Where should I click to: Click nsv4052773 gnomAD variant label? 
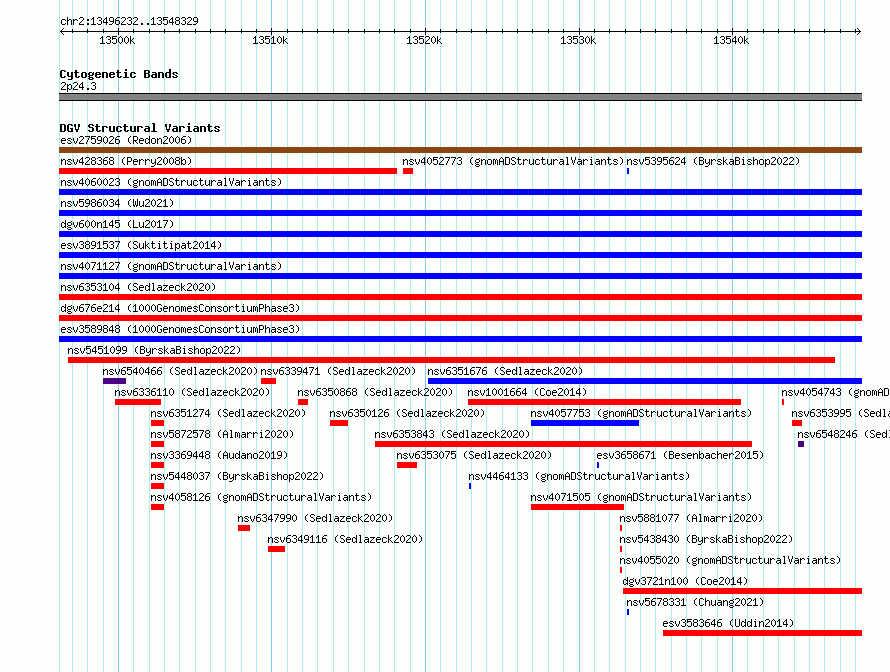coord(513,161)
